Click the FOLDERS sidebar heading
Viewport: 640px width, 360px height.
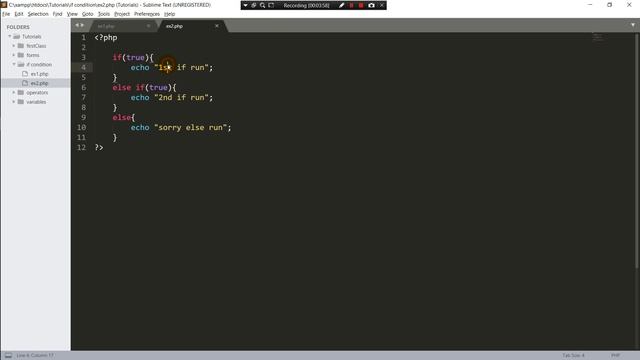[x=18, y=27]
